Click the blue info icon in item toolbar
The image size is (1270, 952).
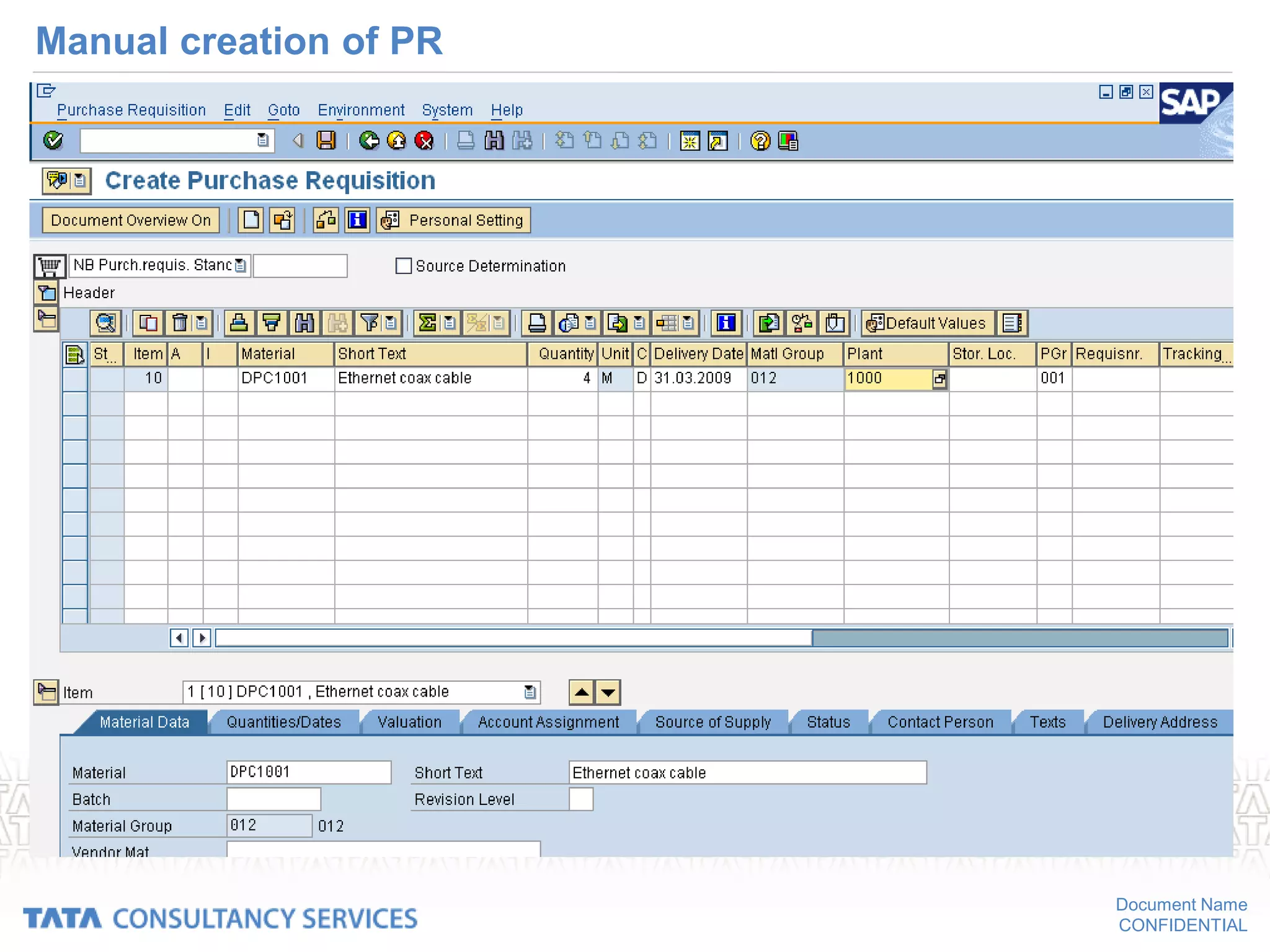pos(726,323)
